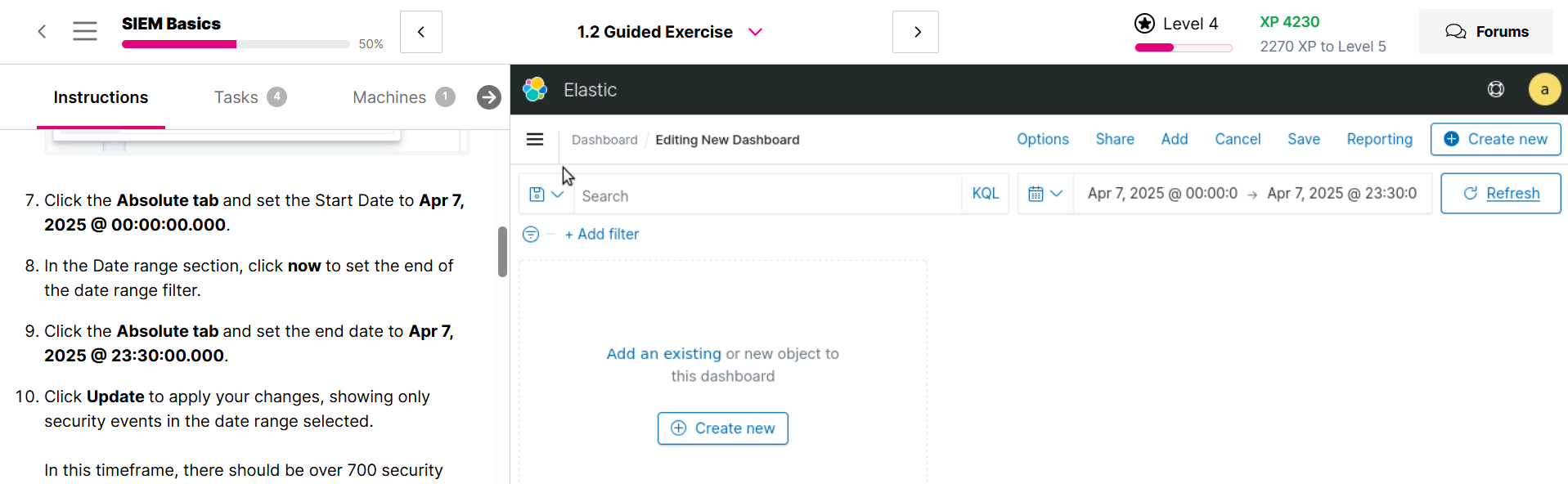
Task: Click the KQL query language toggle
Action: (985, 194)
